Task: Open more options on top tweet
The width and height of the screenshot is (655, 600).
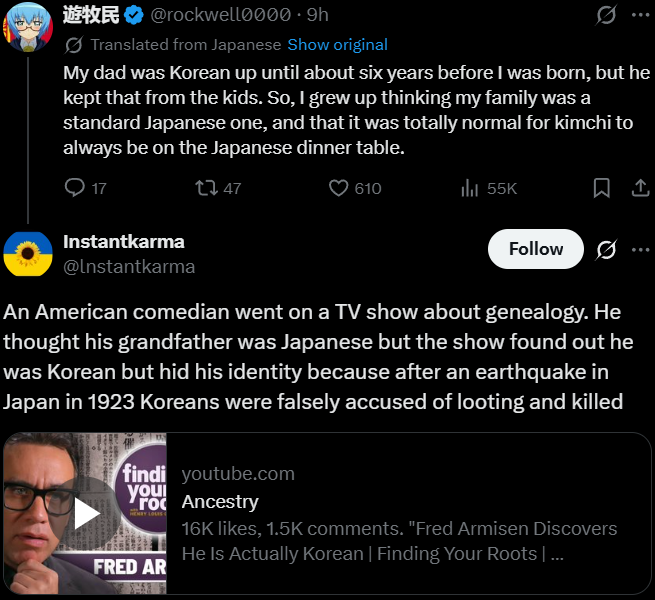Action: tap(641, 15)
